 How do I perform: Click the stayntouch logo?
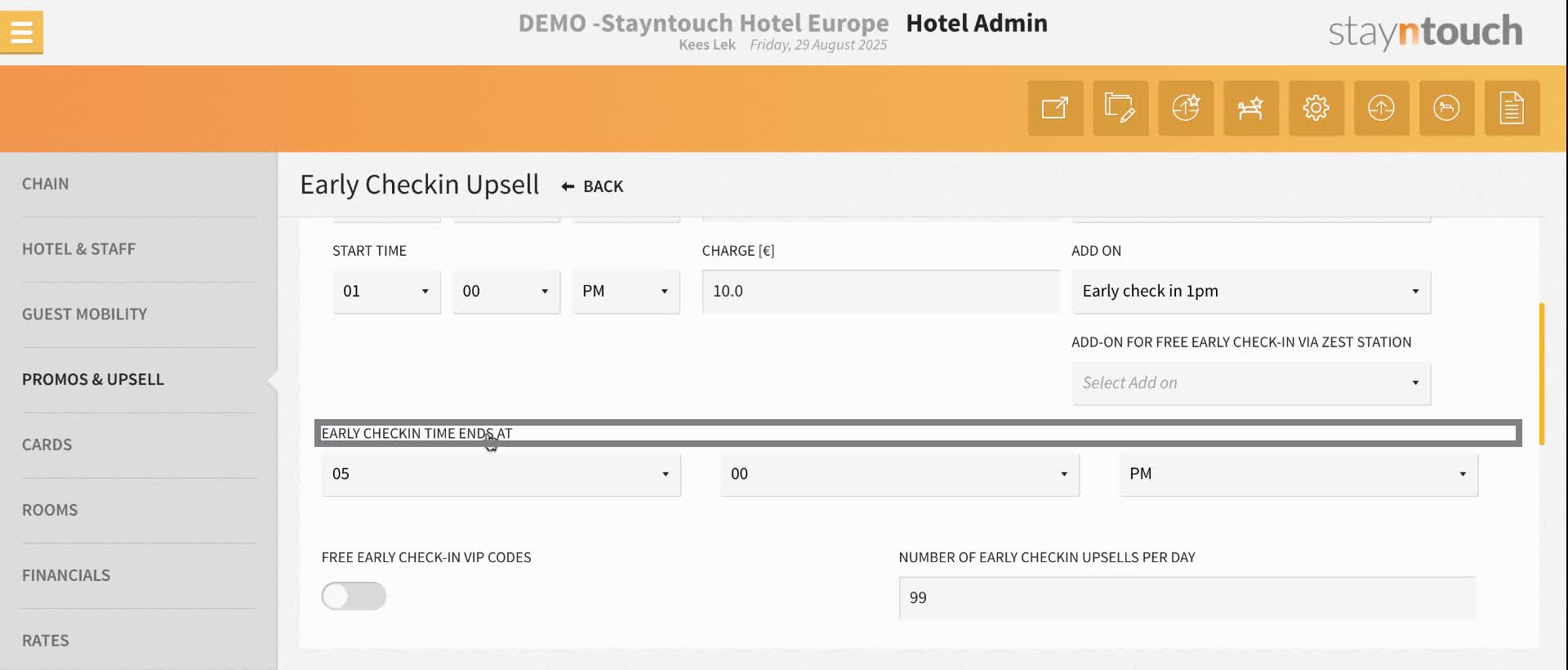pos(1426,32)
